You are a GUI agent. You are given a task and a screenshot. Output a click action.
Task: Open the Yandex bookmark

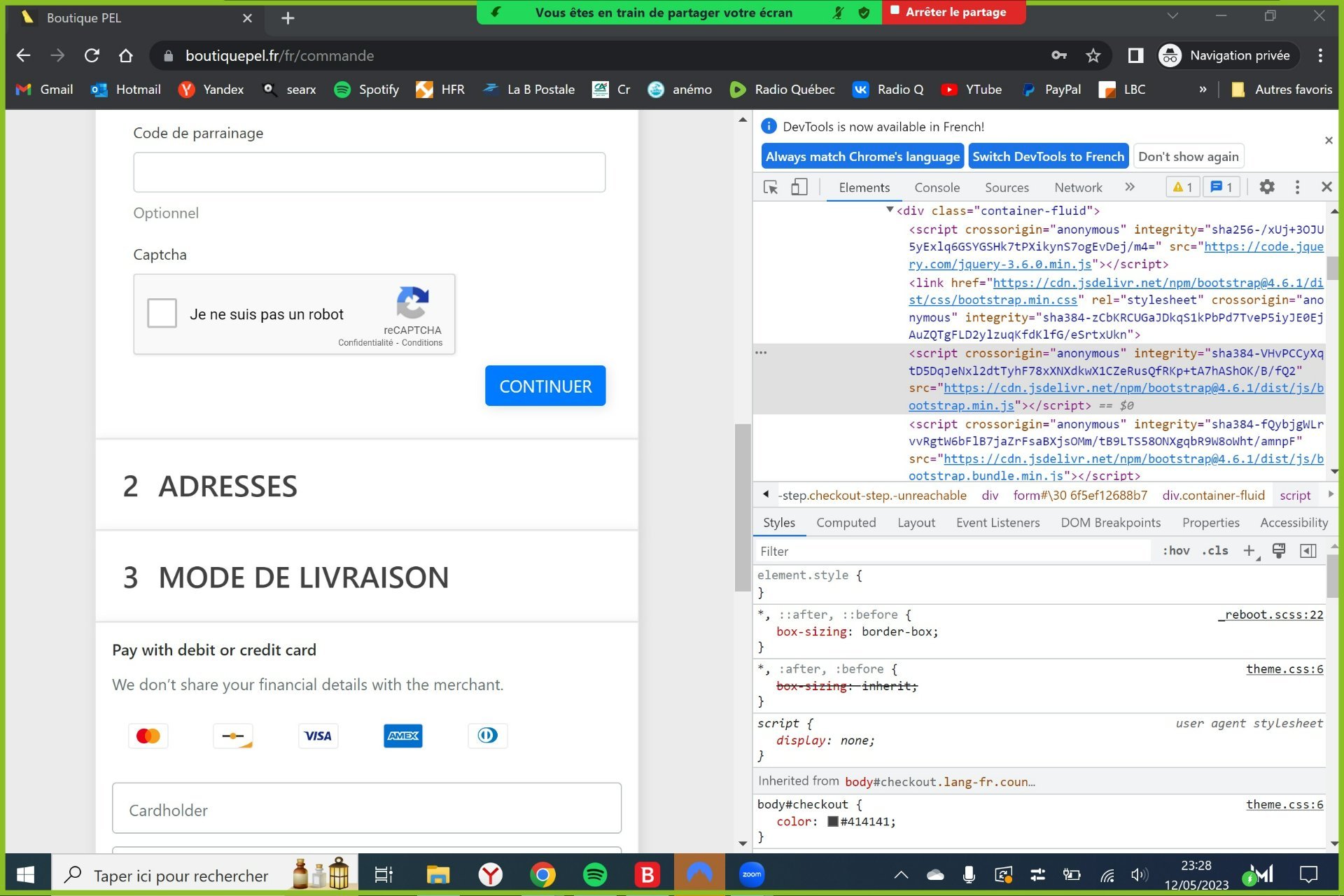(x=211, y=90)
